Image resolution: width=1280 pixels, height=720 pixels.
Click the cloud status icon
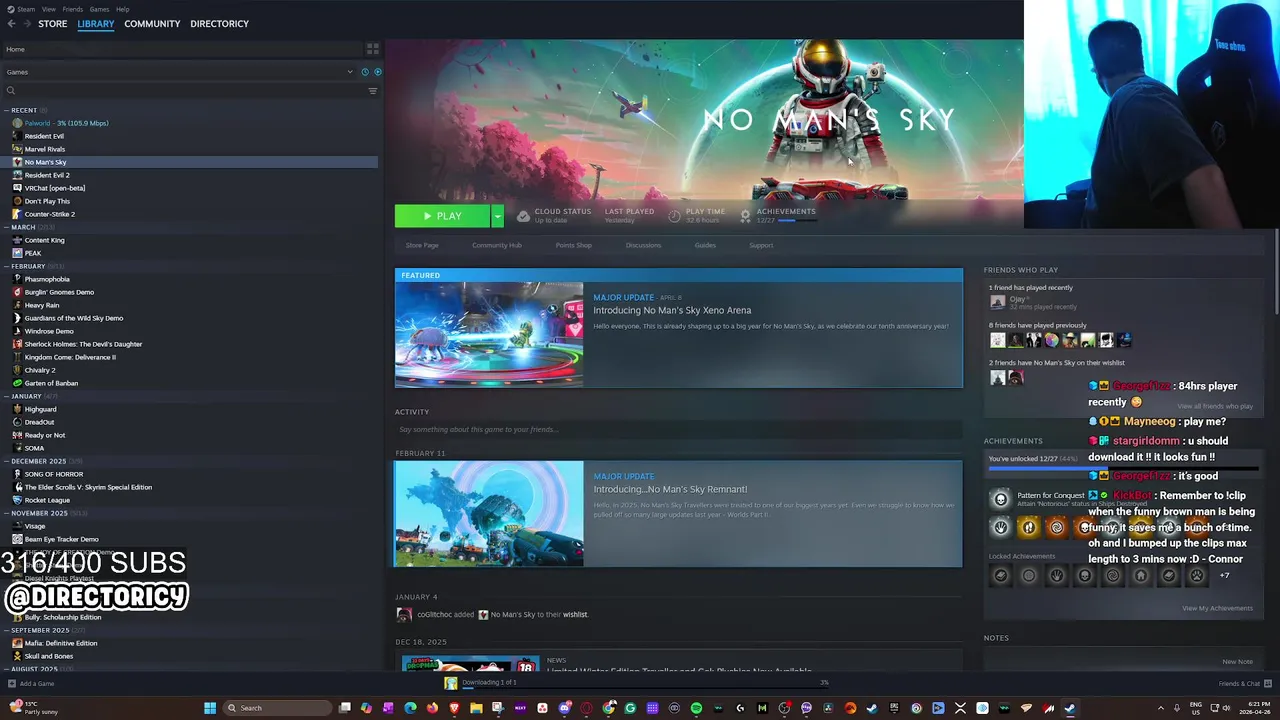(x=523, y=215)
